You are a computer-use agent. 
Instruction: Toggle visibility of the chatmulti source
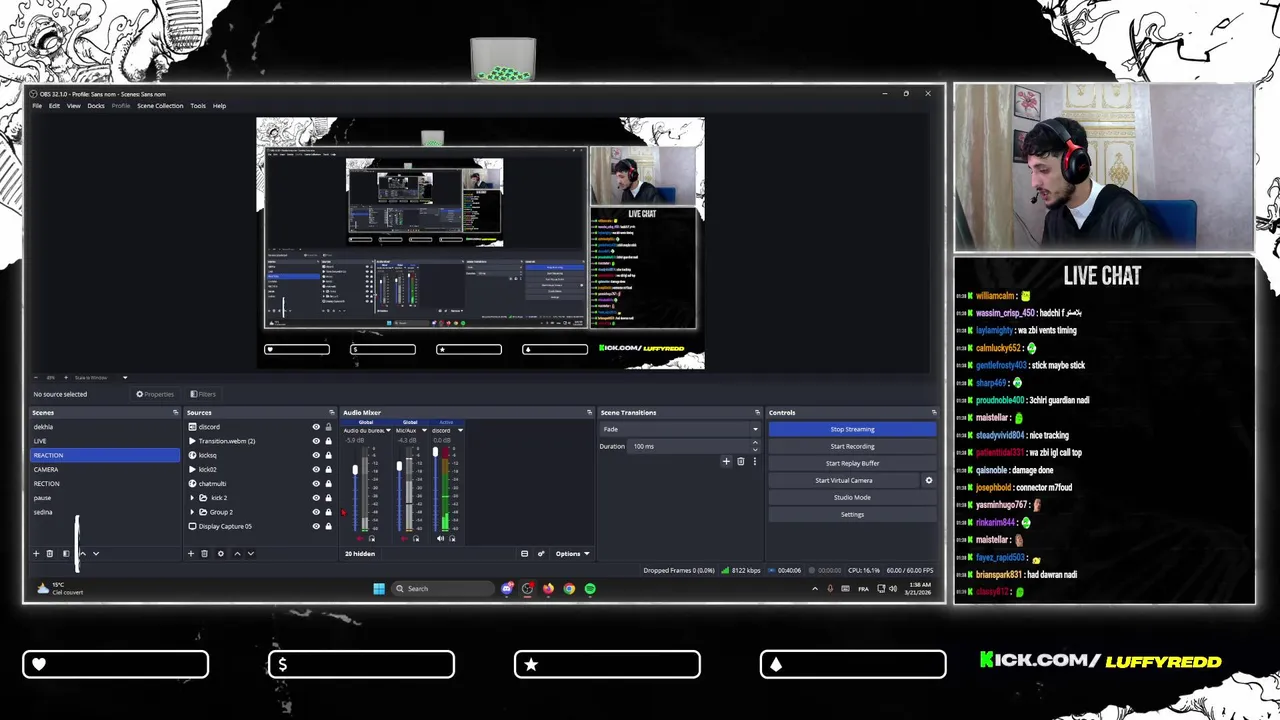click(x=316, y=484)
